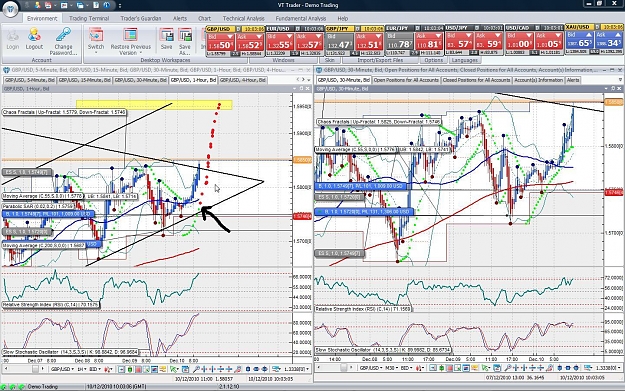The width and height of the screenshot is (625, 391).
Task: Switch to GBP/USD, 4-Hour, Bid chart tab
Action: (243, 80)
